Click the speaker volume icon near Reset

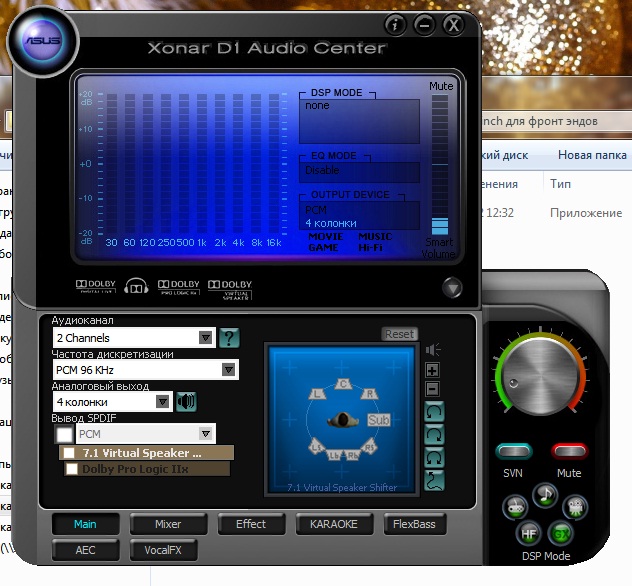[x=433, y=349]
